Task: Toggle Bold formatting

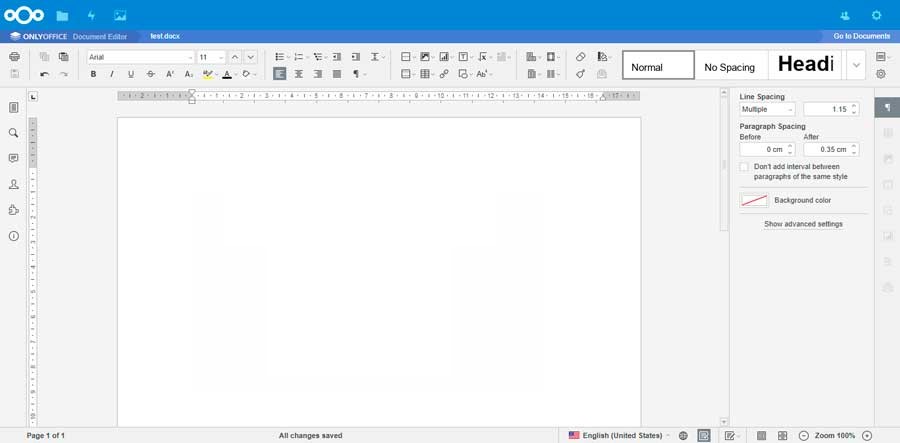Action: 93,74
